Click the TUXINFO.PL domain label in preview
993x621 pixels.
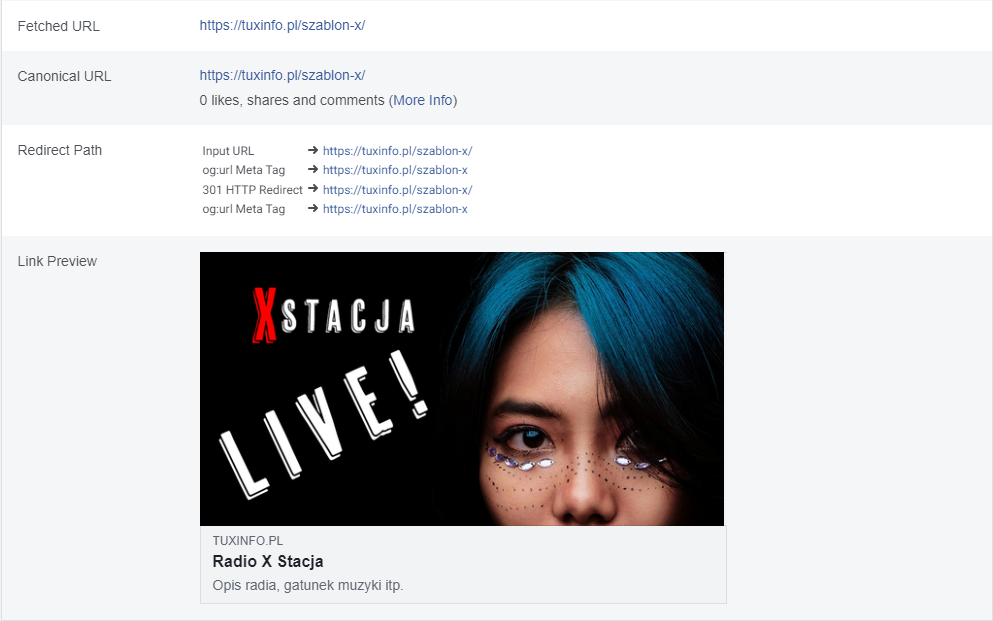[x=248, y=541]
